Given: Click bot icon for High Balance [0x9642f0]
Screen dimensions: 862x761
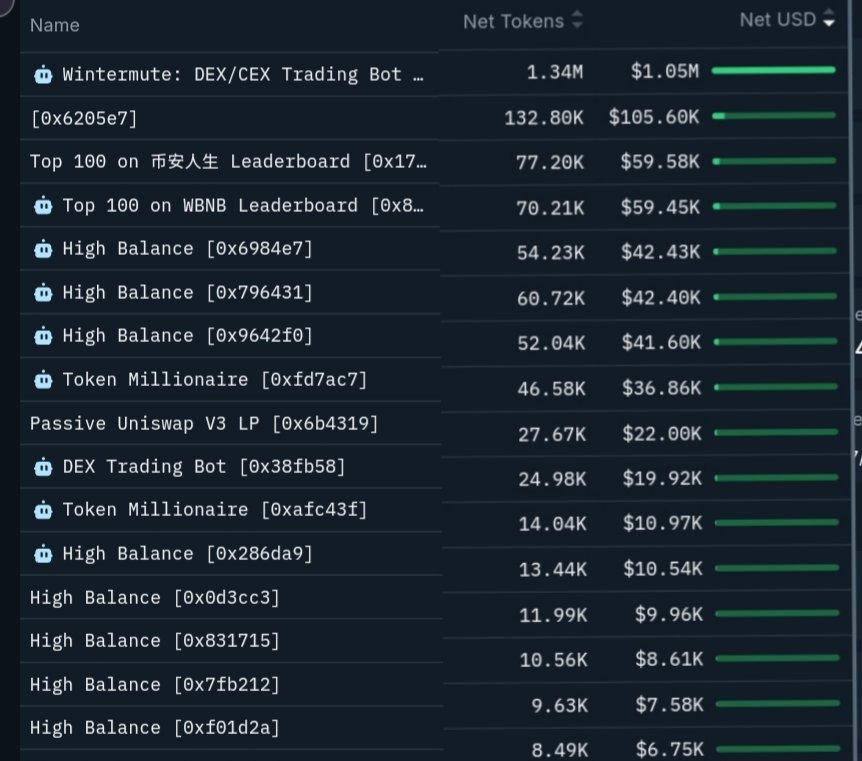Looking at the screenshot, I should [x=43, y=337].
